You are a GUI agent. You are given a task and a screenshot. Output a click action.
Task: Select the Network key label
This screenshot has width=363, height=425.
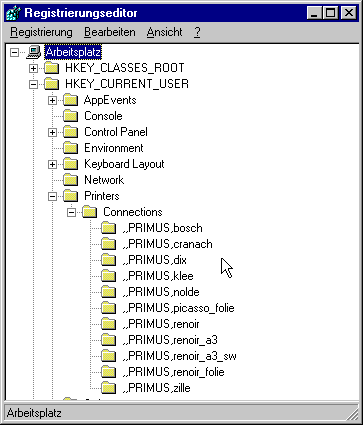point(104,180)
